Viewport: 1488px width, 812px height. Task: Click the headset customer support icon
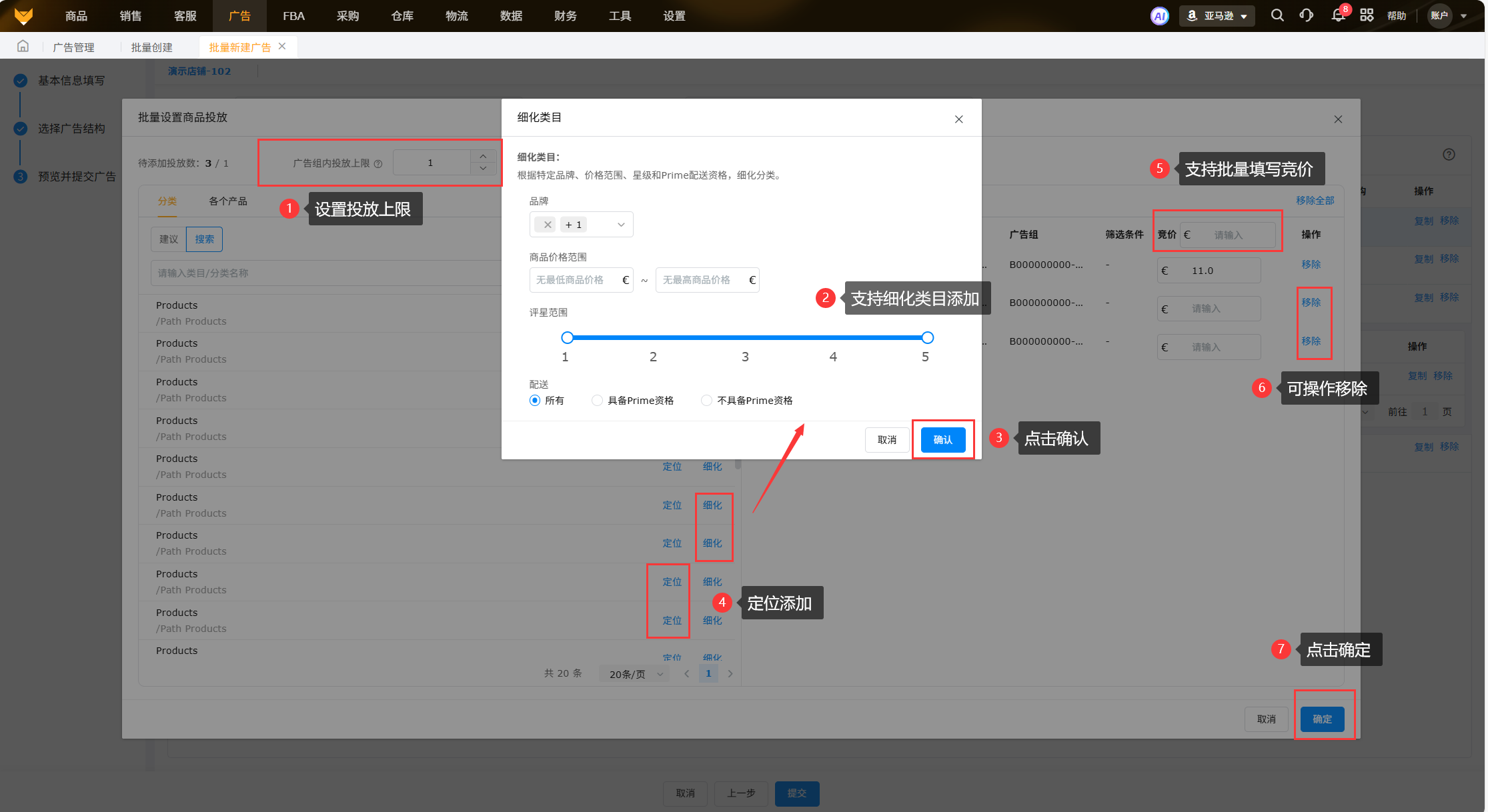pos(1306,15)
